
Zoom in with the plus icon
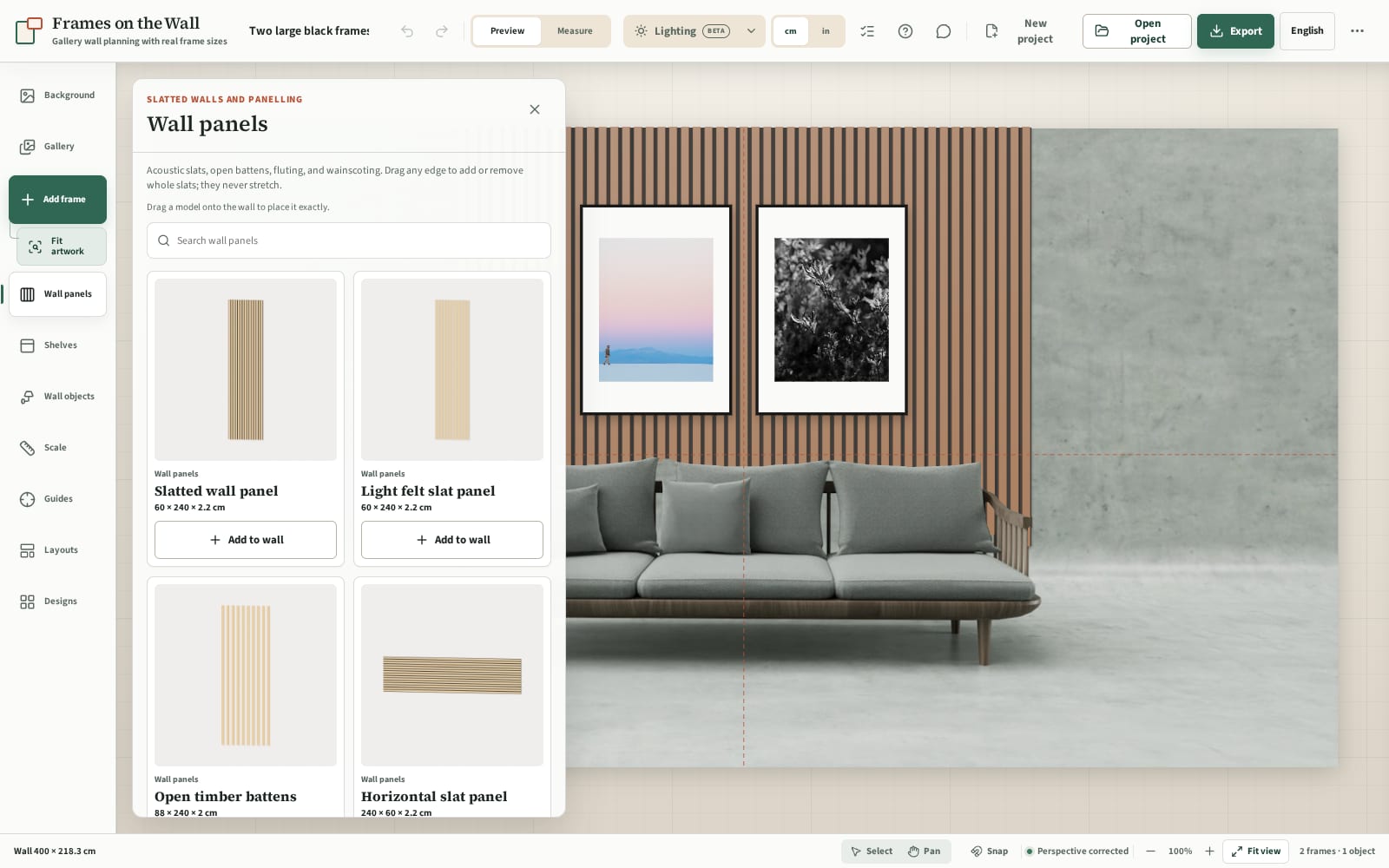tap(1209, 852)
